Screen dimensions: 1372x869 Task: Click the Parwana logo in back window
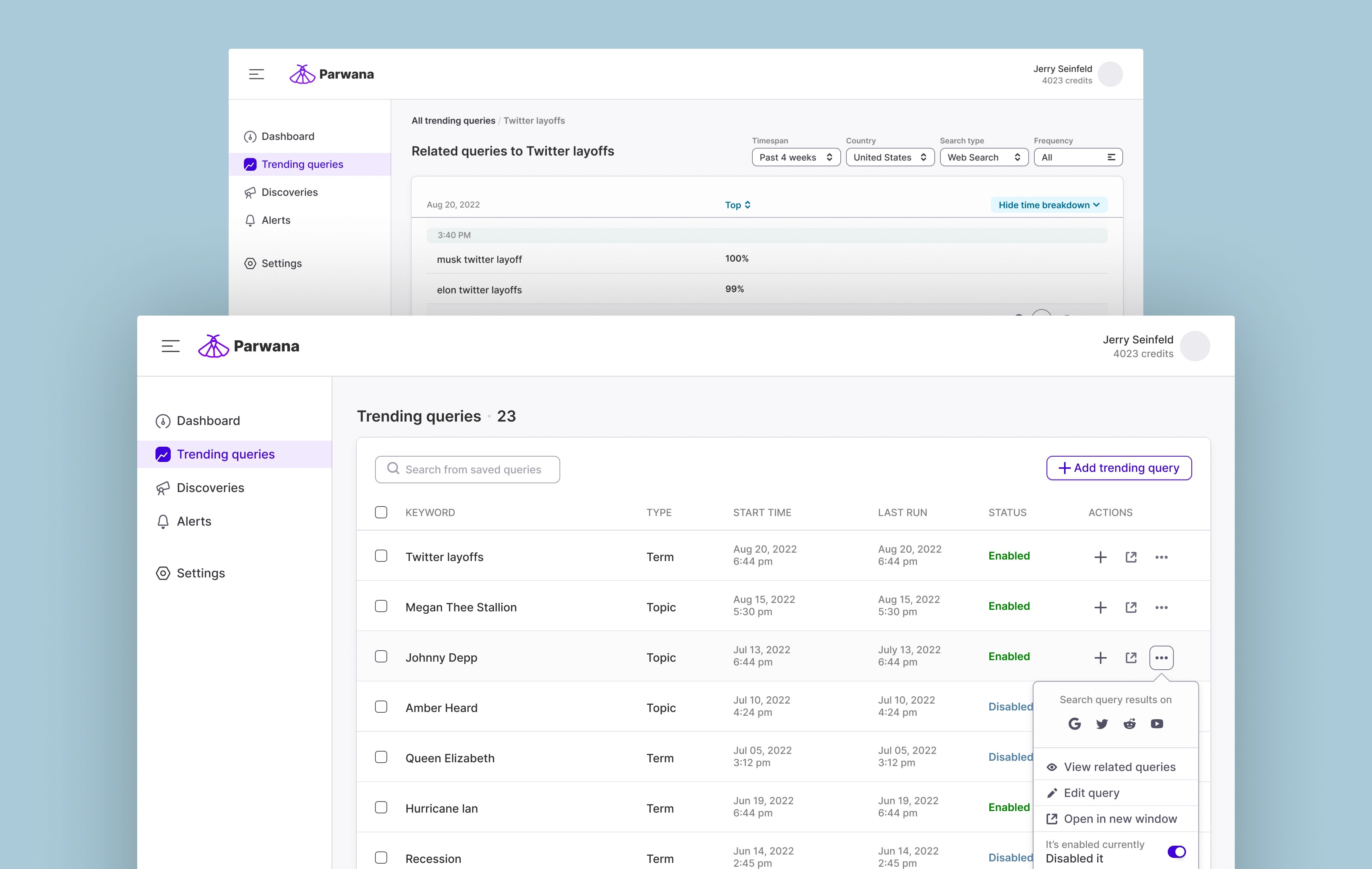(332, 74)
